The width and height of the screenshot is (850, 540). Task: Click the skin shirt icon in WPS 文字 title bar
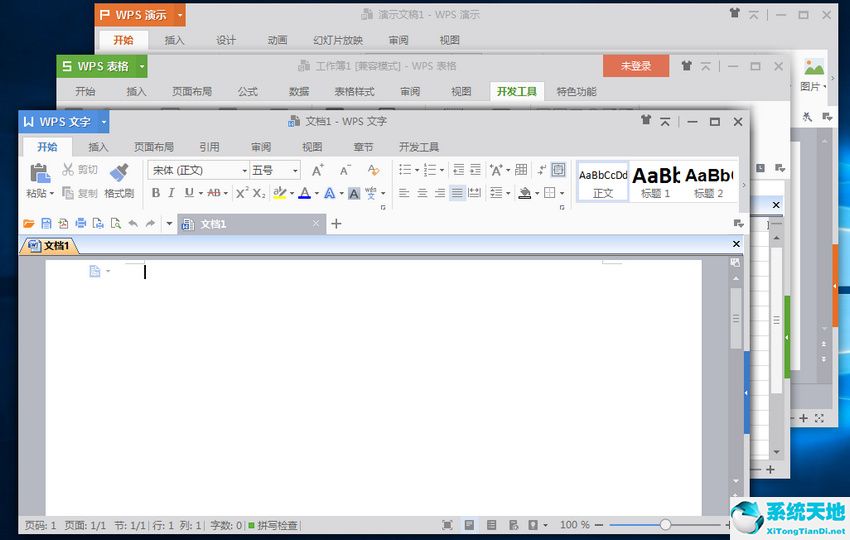(x=646, y=120)
